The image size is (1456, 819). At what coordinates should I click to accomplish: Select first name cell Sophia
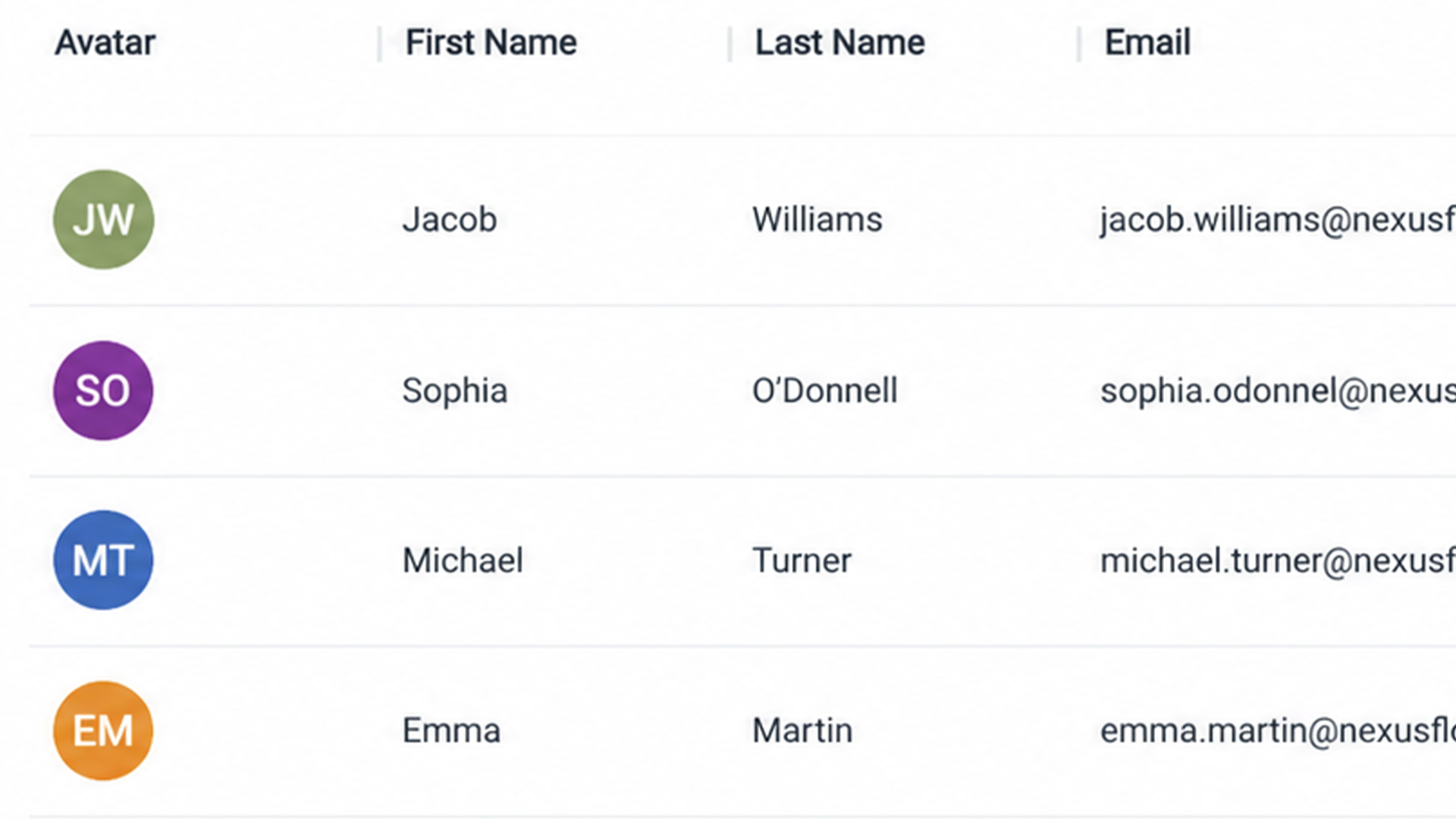pyautogui.click(x=455, y=391)
